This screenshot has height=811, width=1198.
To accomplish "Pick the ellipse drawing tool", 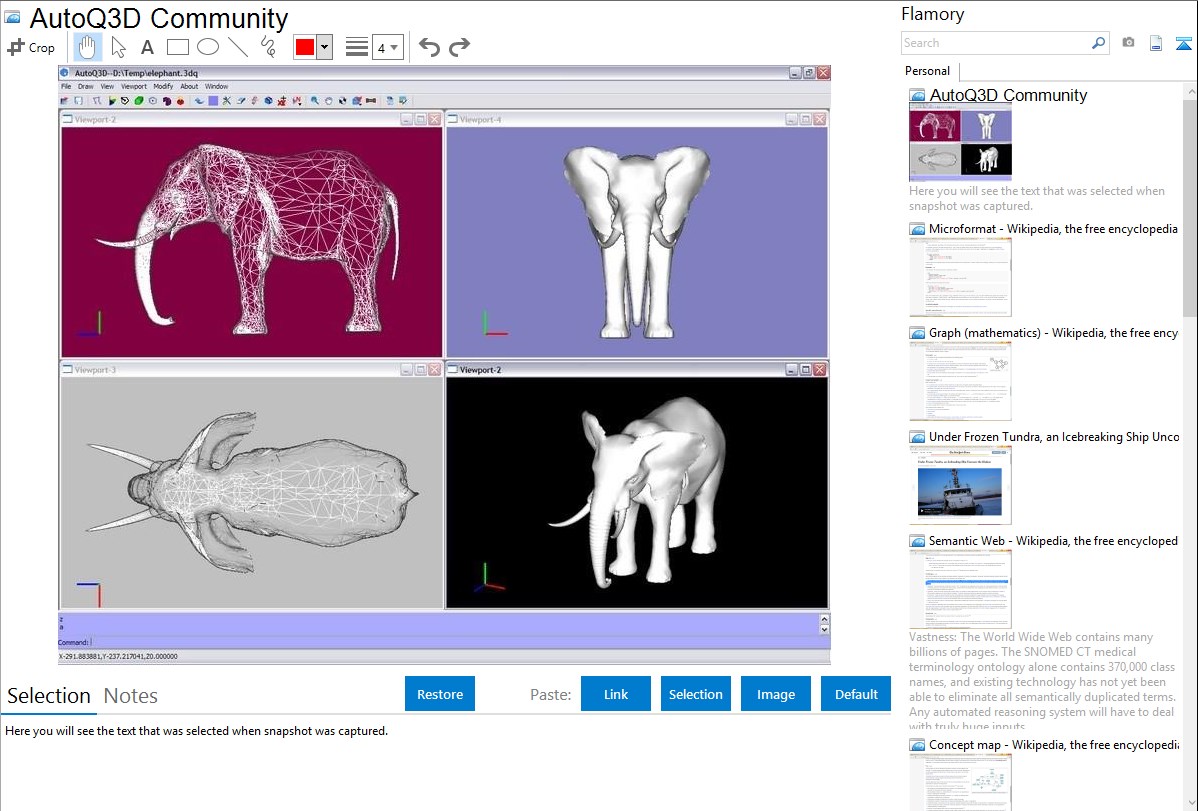I will [x=208, y=47].
